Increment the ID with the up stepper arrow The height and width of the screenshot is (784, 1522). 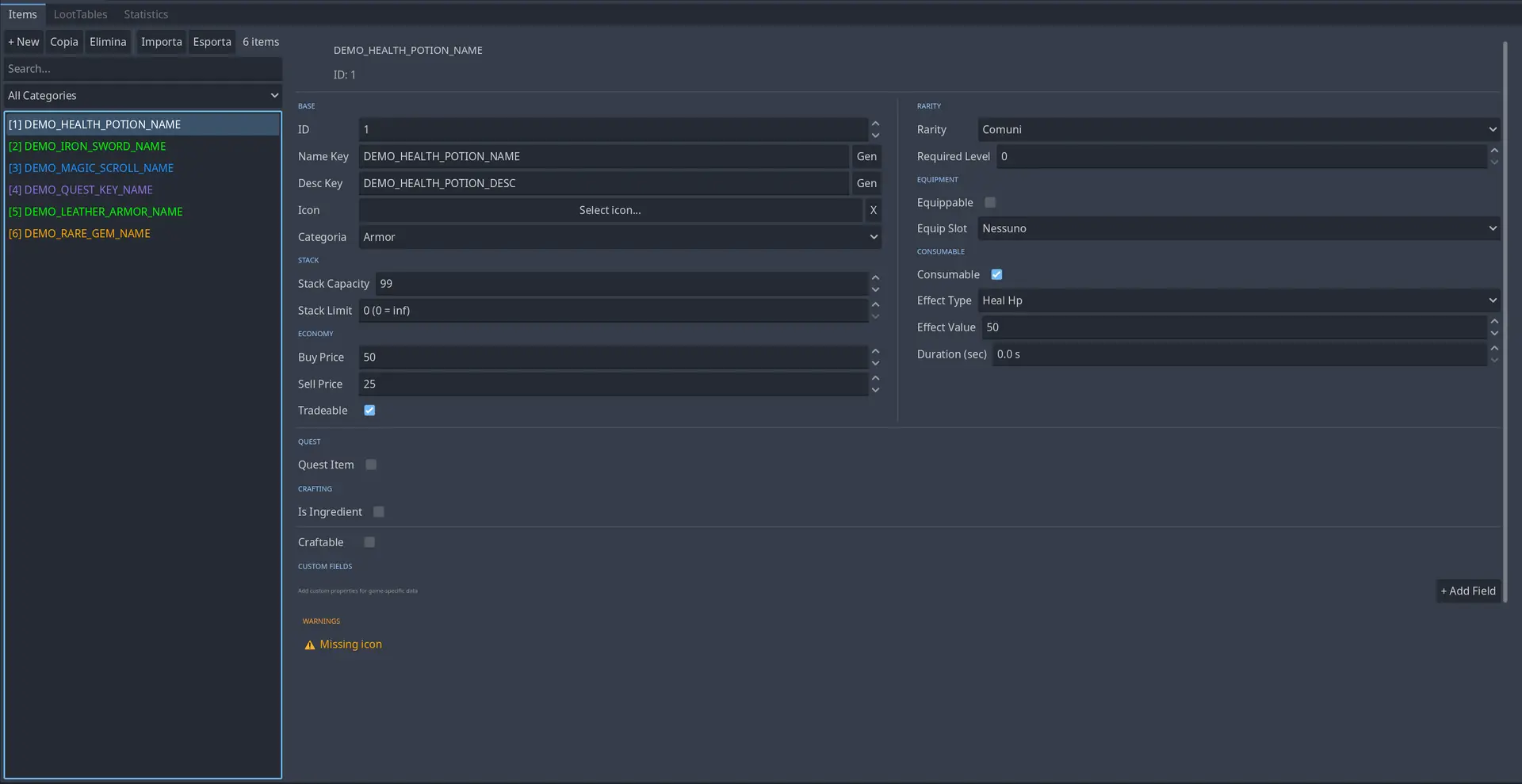[x=875, y=124]
